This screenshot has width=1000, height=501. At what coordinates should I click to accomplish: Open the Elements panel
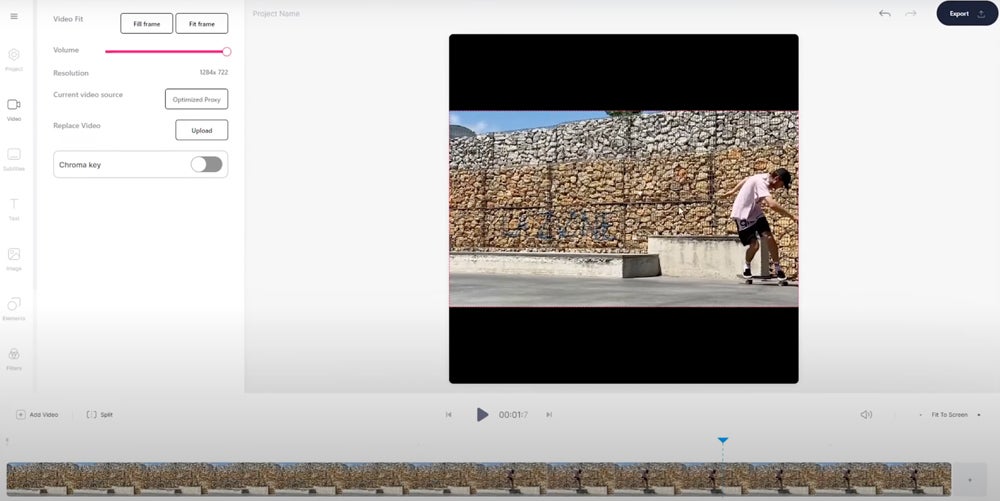(14, 307)
